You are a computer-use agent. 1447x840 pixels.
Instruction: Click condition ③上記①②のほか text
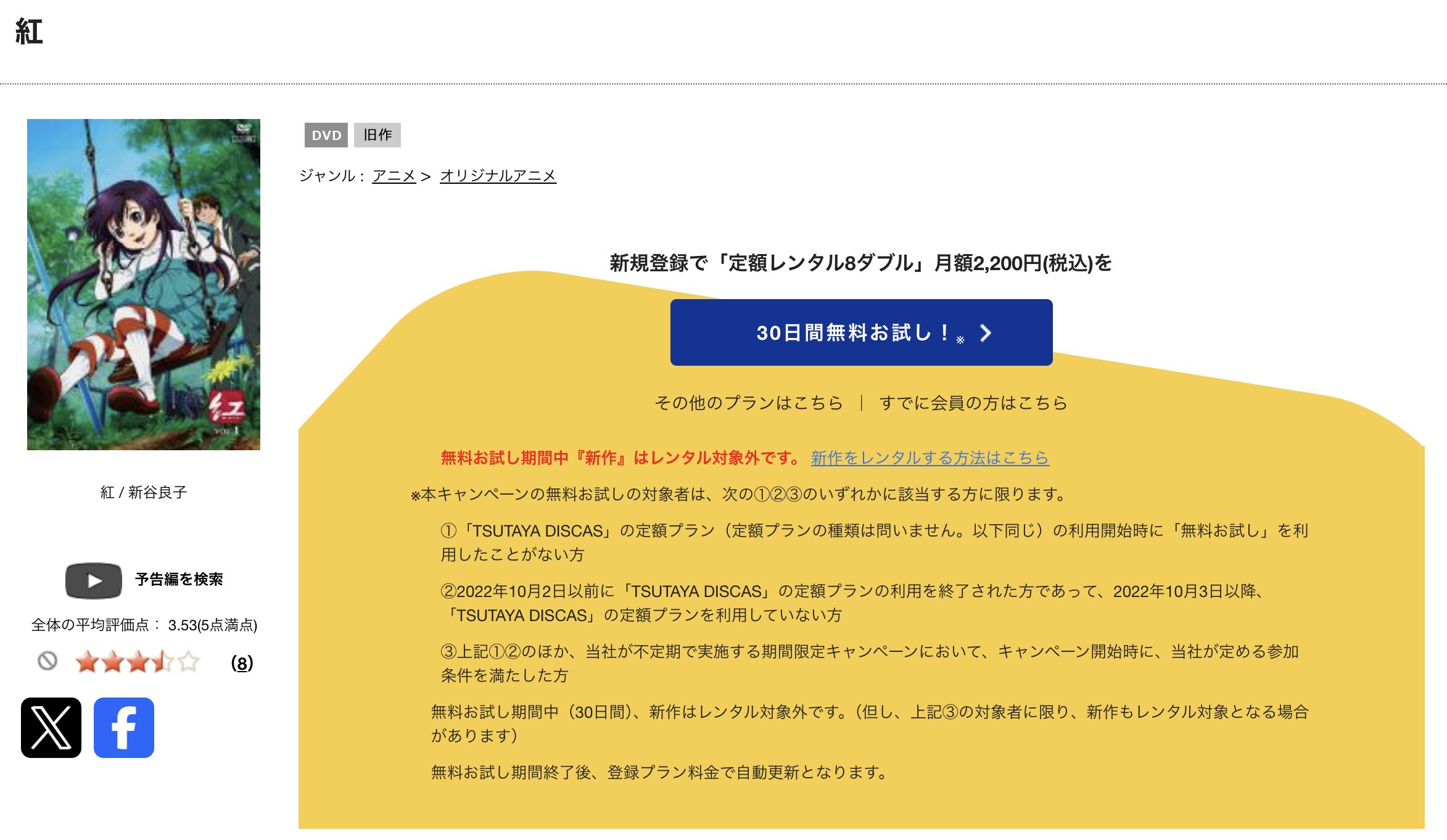[x=870, y=663]
